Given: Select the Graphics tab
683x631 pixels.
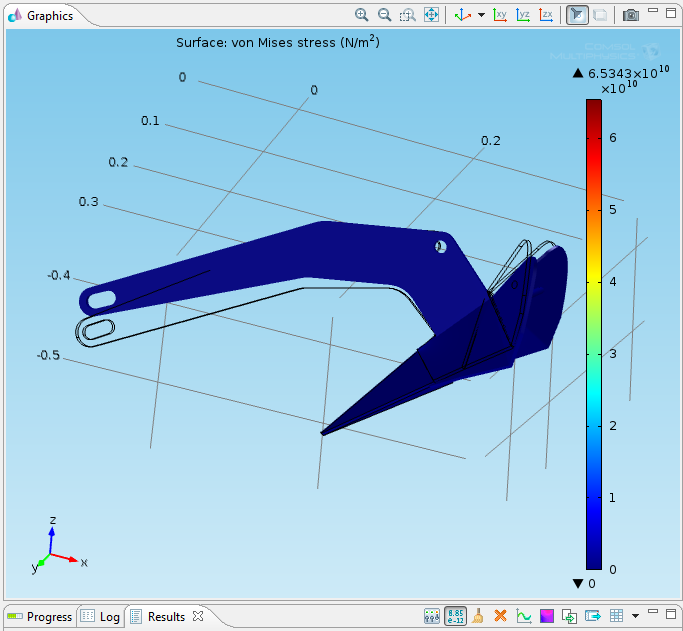Looking at the screenshot, I should click(41, 16).
